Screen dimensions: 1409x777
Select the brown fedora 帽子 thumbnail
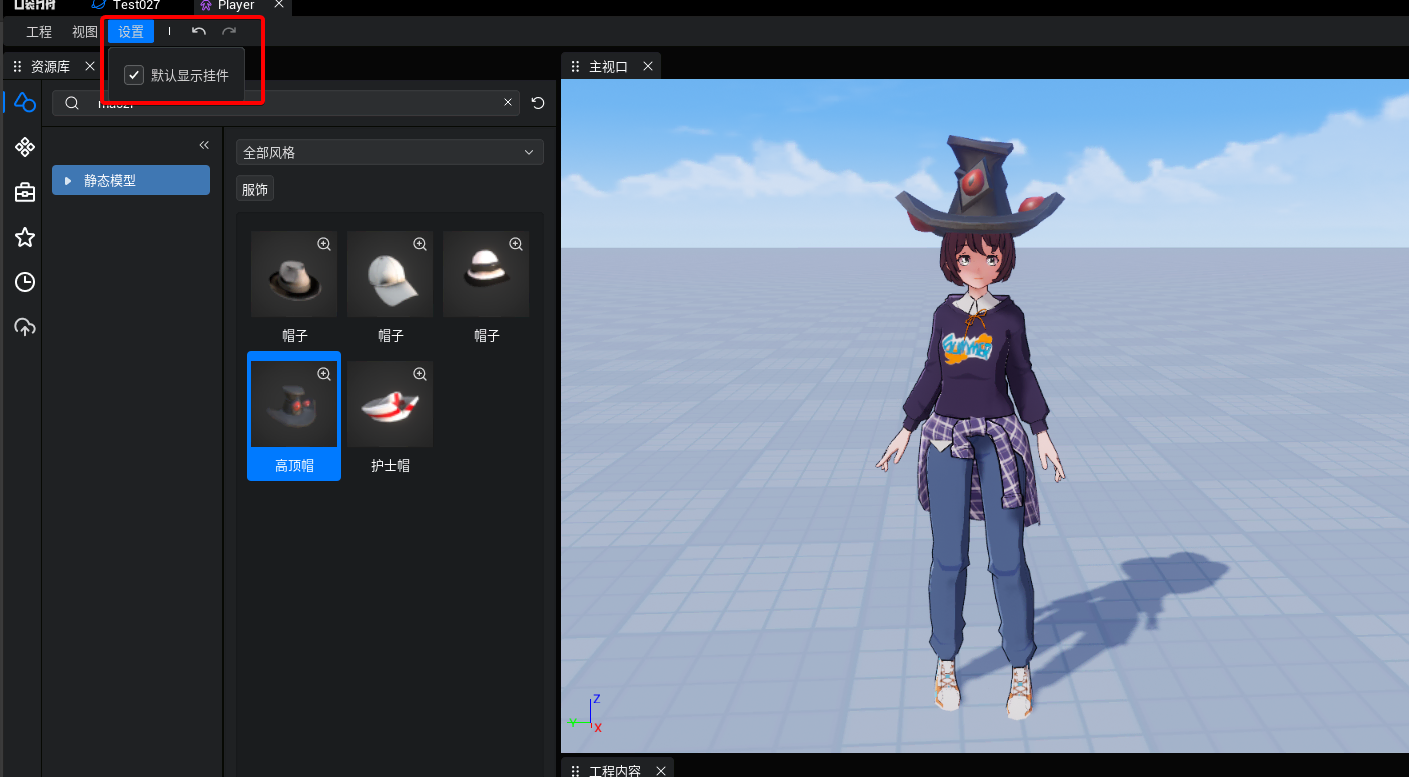pos(294,274)
